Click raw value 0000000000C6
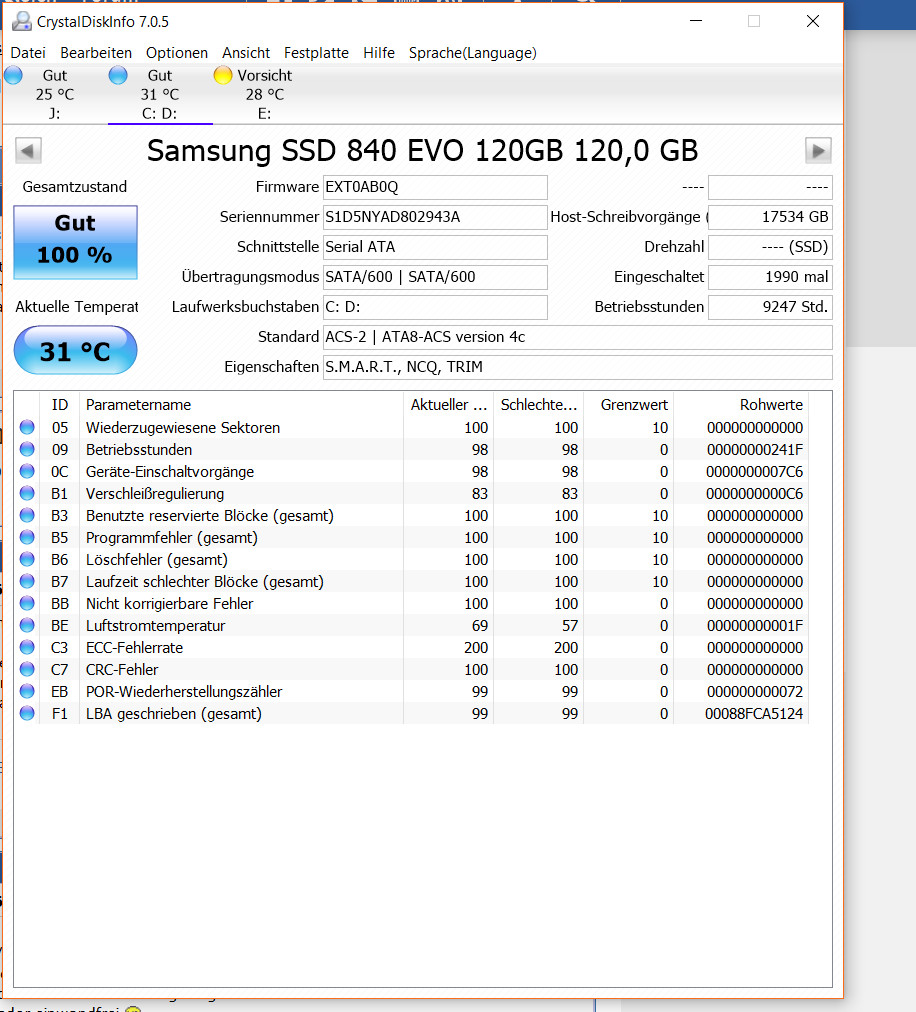Image resolution: width=916 pixels, height=1012 pixels. [x=754, y=494]
